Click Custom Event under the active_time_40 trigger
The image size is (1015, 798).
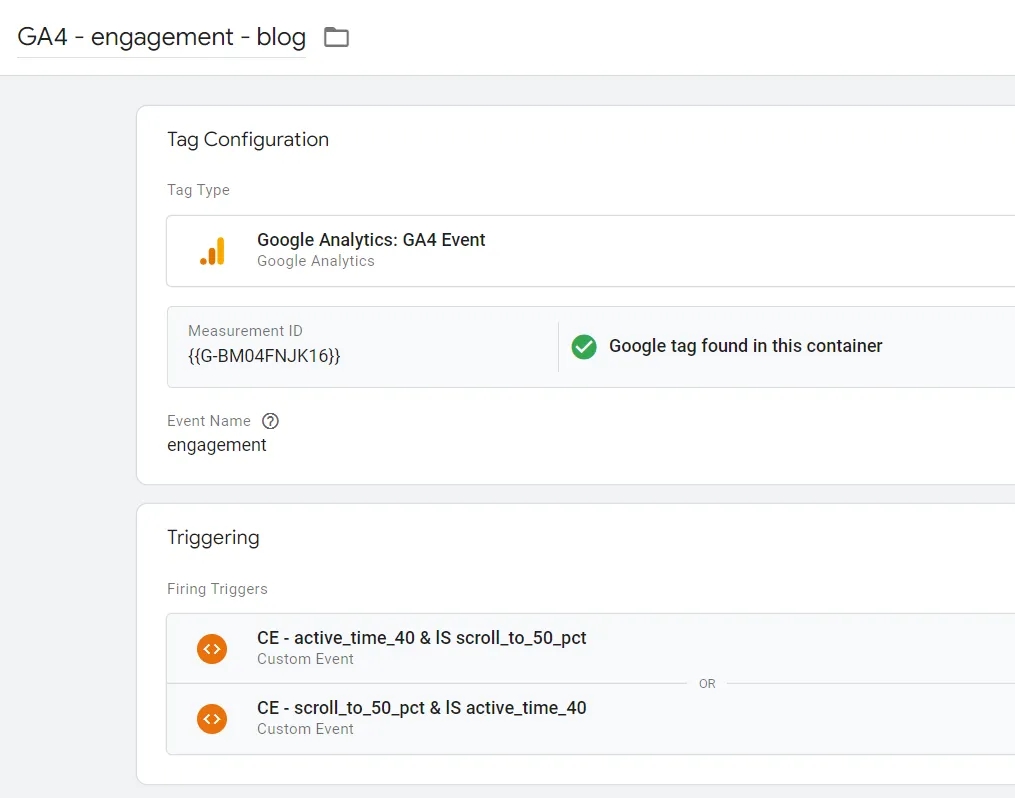coord(305,659)
